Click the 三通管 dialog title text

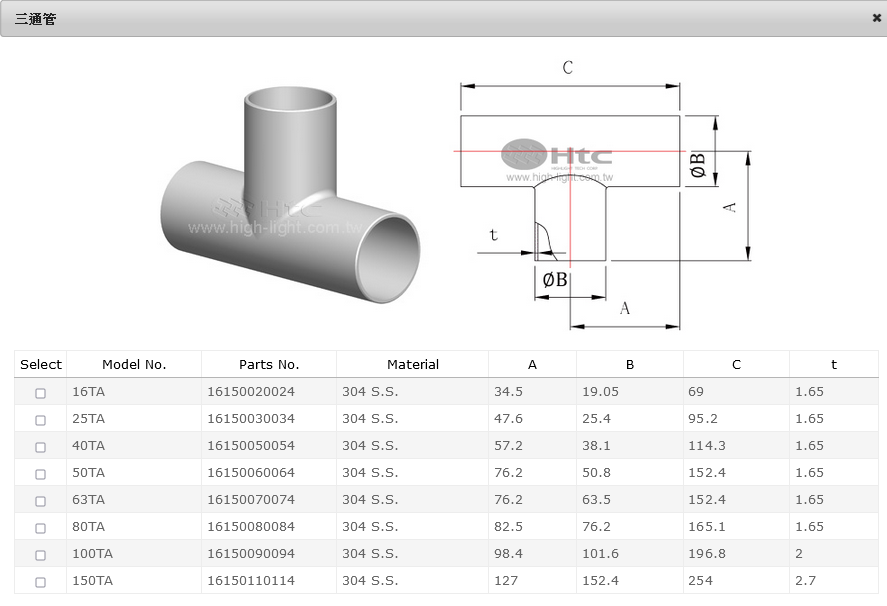[35, 19]
